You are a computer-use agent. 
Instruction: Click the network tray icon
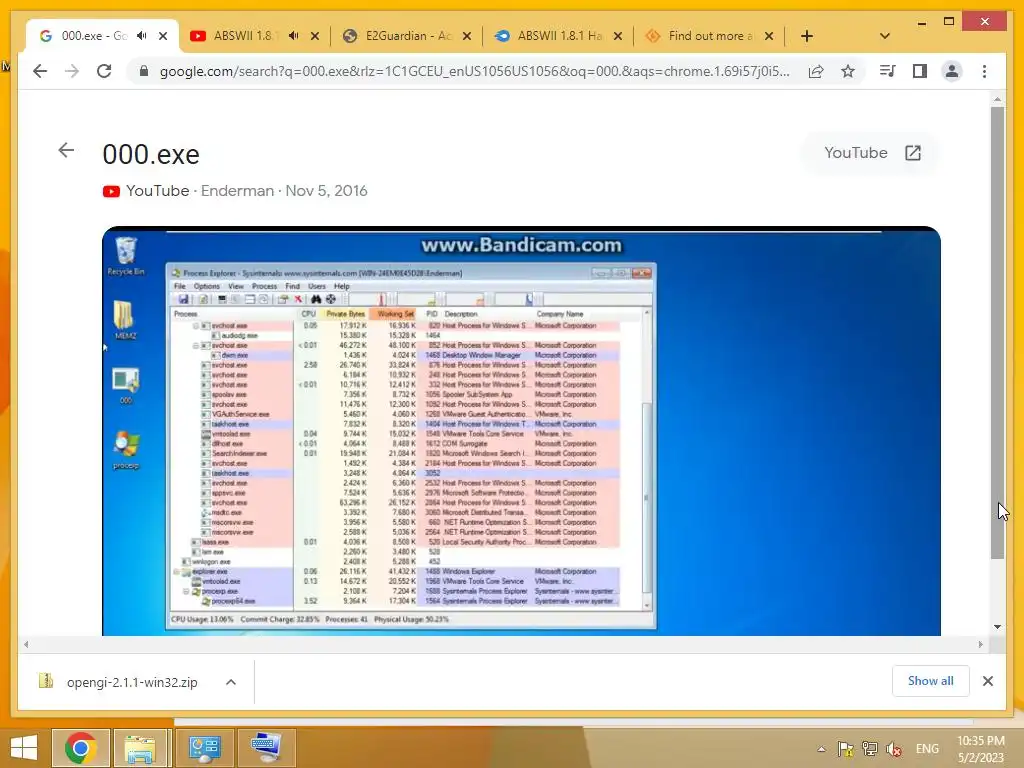tap(870, 749)
